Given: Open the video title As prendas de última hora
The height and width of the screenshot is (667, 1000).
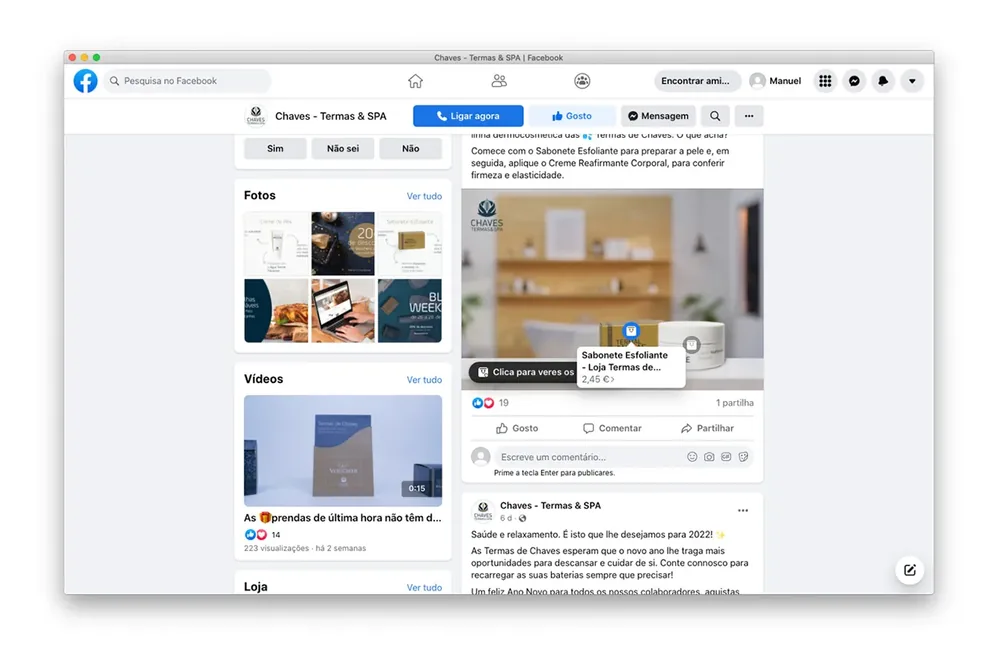Looking at the screenshot, I should (x=342, y=518).
